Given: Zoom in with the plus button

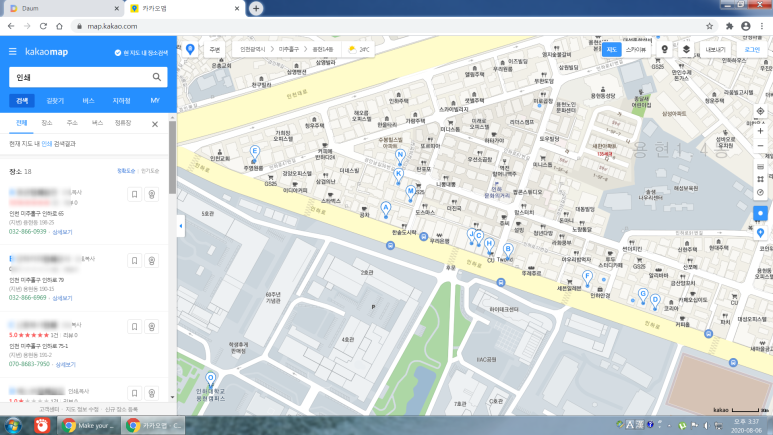Looking at the screenshot, I should pyautogui.click(x=760, y=131).
